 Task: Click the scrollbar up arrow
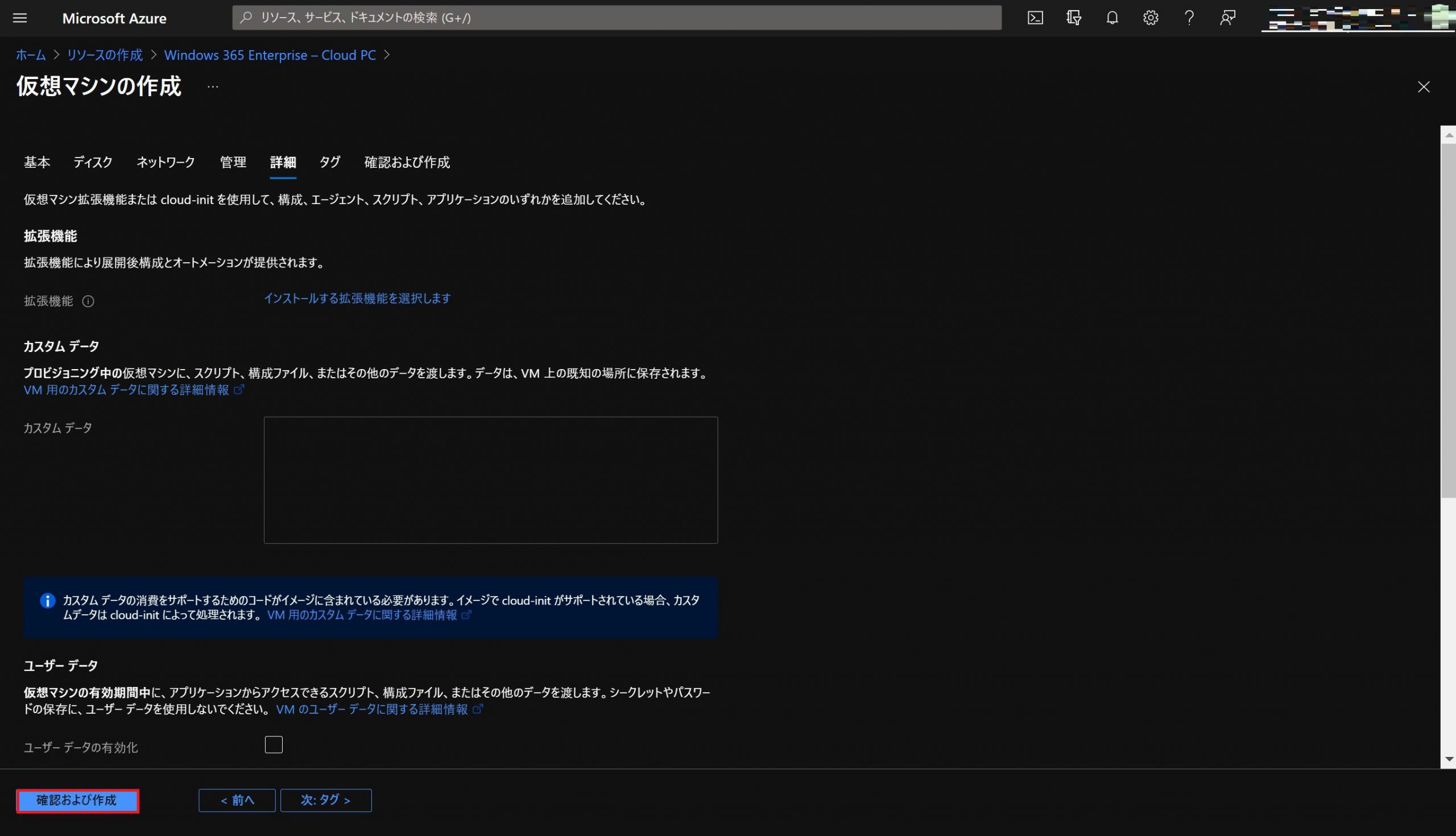point(1449,135)
